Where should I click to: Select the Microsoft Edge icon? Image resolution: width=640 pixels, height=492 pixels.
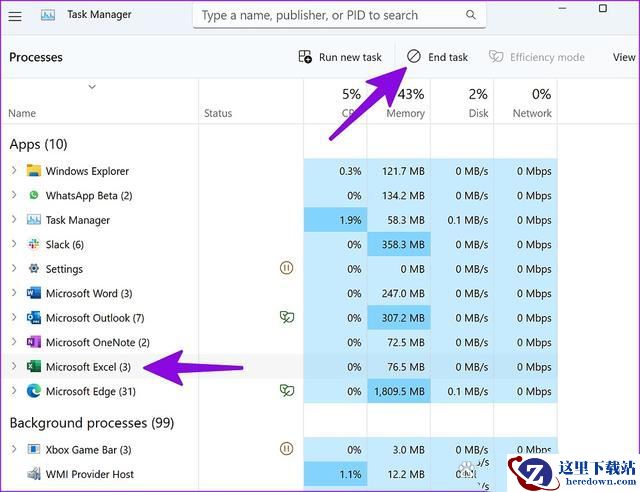click(x=33, y=391)
